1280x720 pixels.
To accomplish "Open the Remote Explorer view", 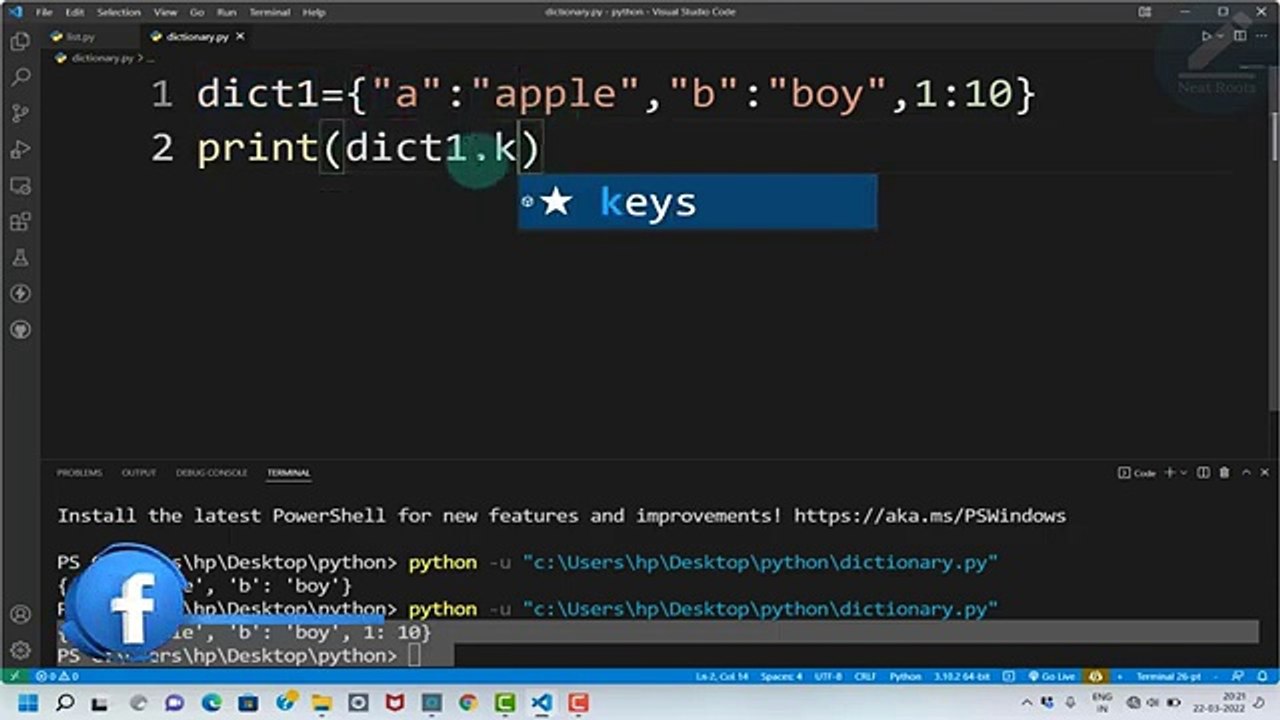I will 20,186.
